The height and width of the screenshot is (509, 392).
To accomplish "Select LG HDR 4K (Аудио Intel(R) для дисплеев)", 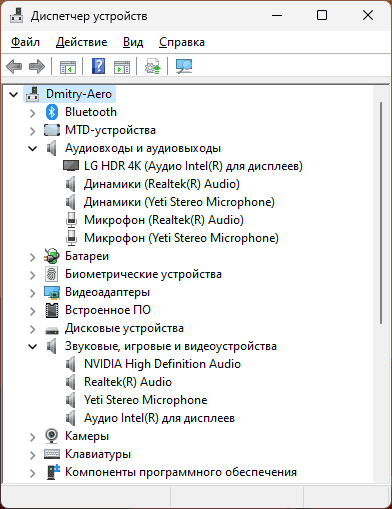I will tap(193, 166).
